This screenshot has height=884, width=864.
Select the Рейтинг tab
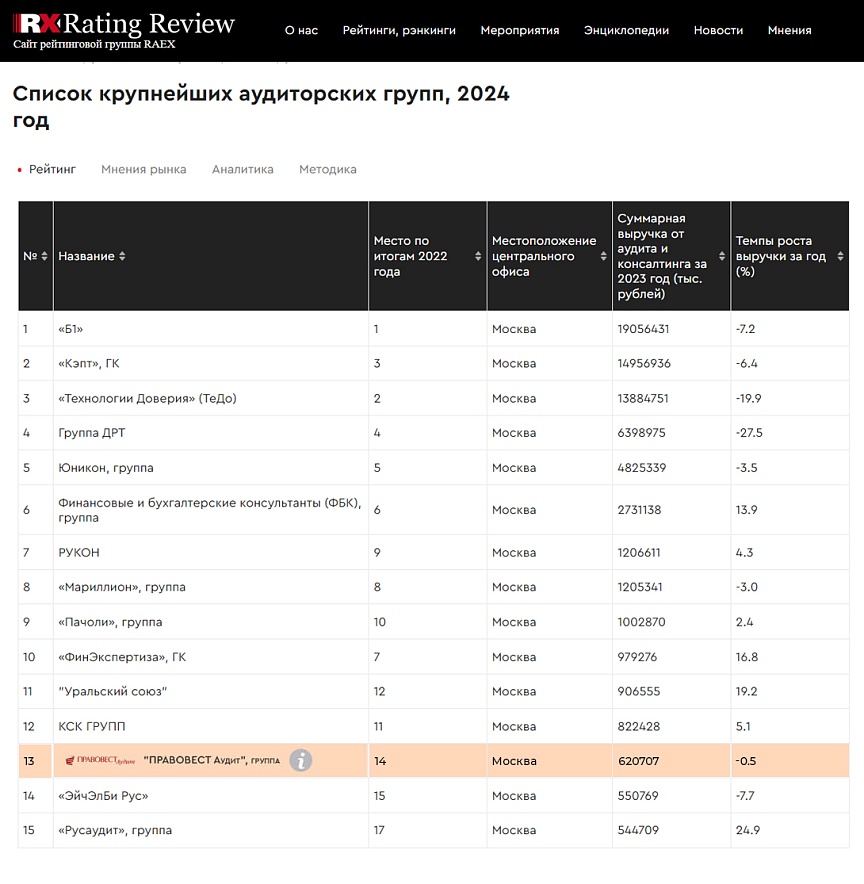[52, 170]
